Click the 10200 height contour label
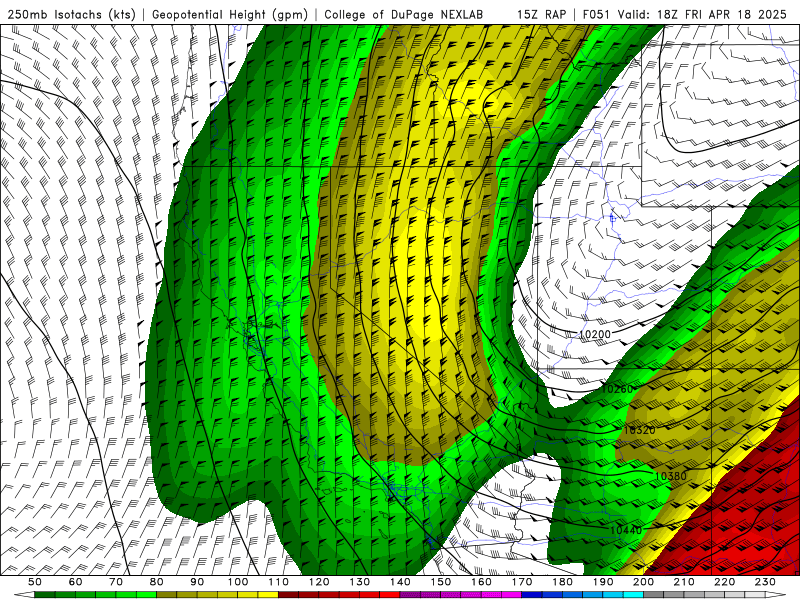Viewport: 800px width, 600px height. [595, 335]
